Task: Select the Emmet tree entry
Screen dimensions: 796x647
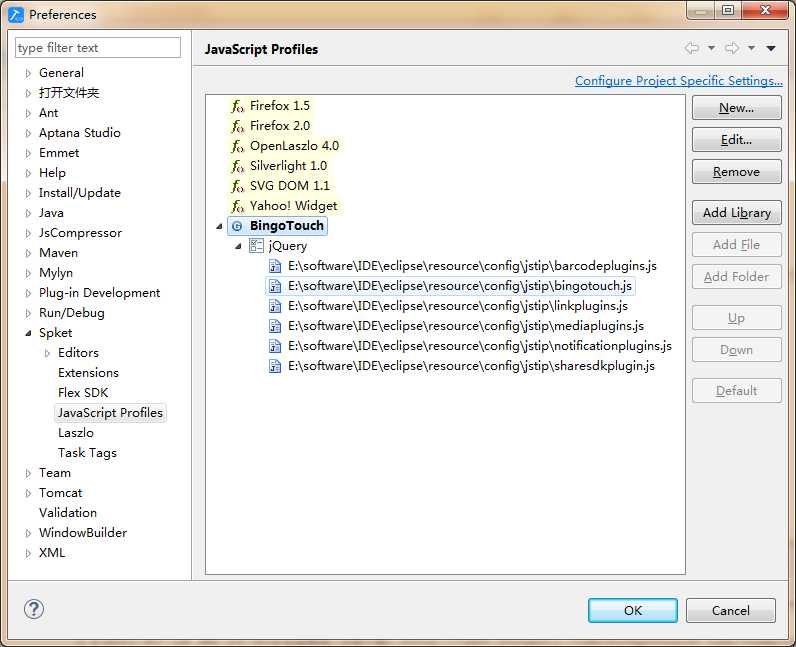Action: (x=59, y=153)
